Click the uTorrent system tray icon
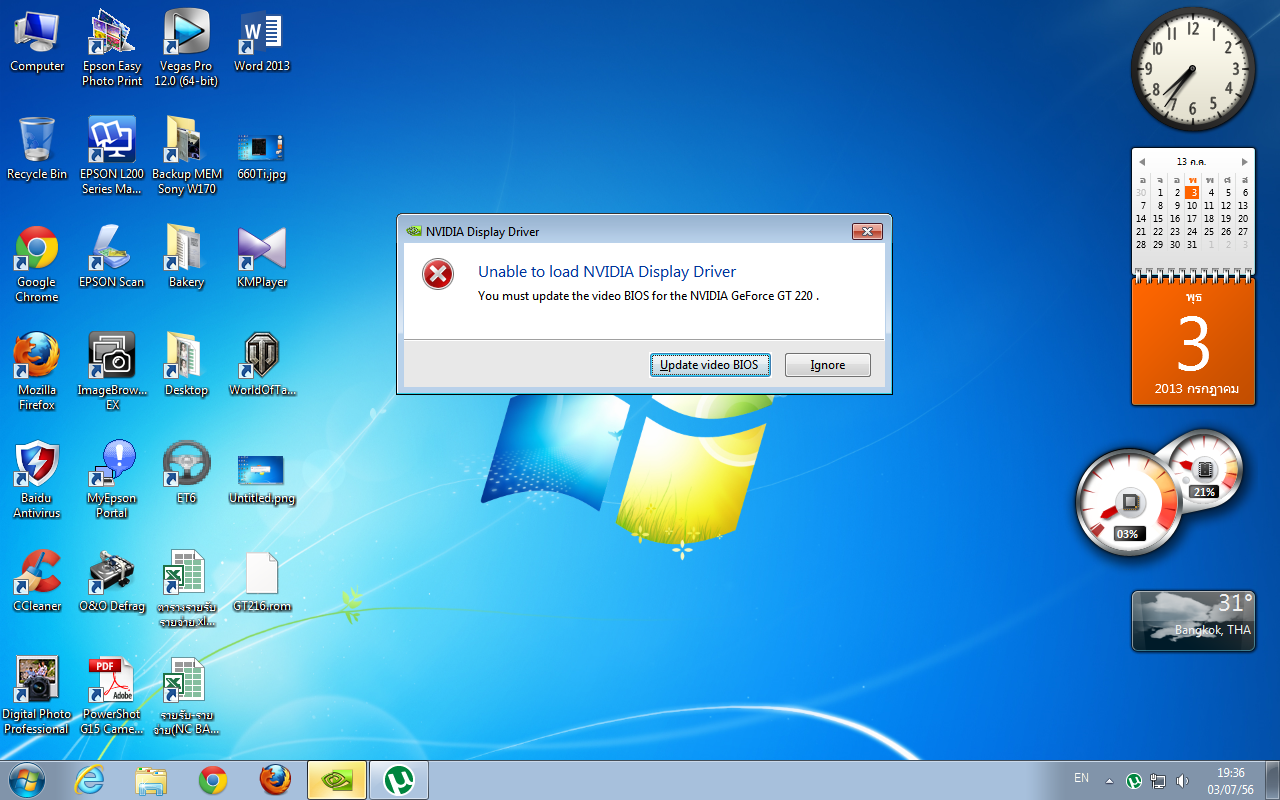Screen dimensions: 1280x800 click(x=1134, y=780)
